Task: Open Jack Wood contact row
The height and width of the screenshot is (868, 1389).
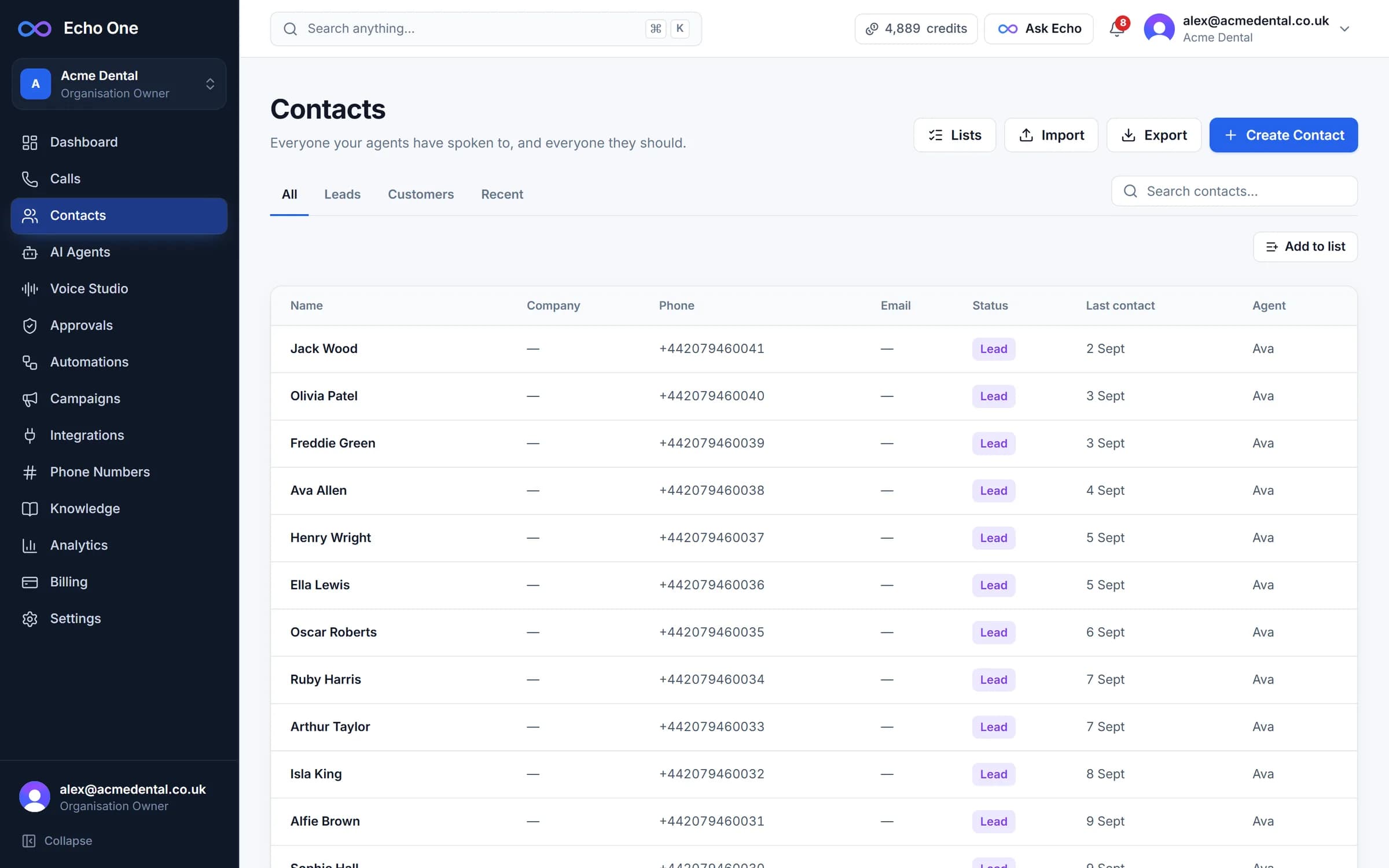Action: (814, 349)
